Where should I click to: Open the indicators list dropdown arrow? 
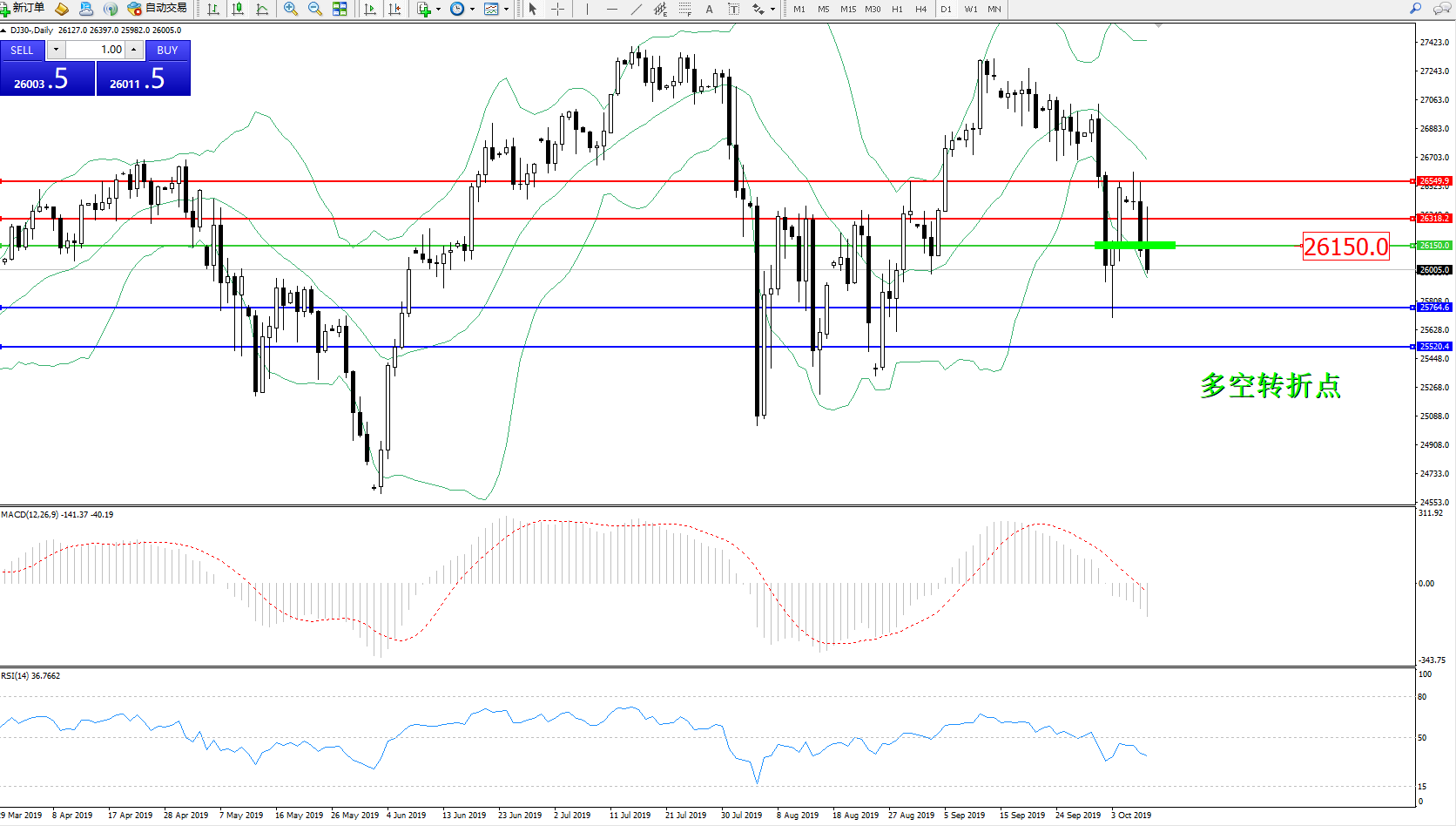click(x=438, y=10)
